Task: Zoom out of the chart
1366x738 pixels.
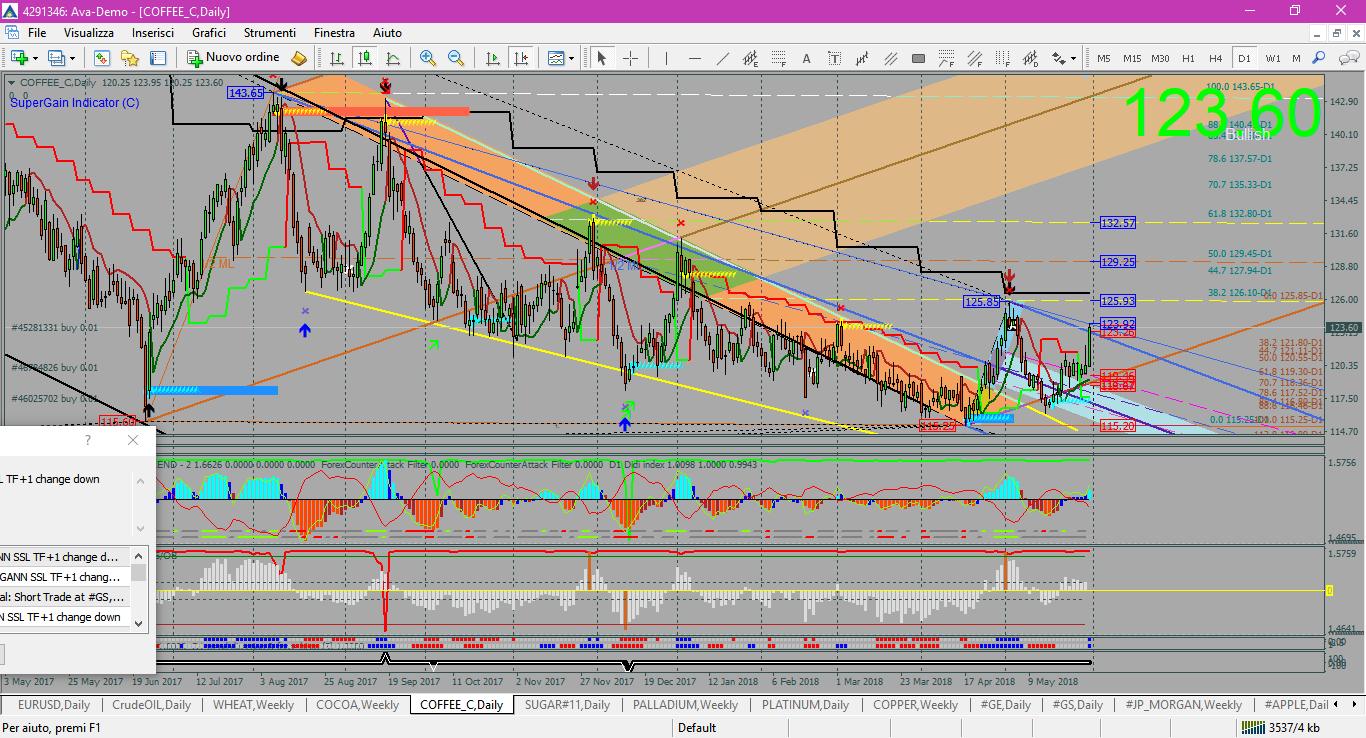Action: tap(456, 58)
